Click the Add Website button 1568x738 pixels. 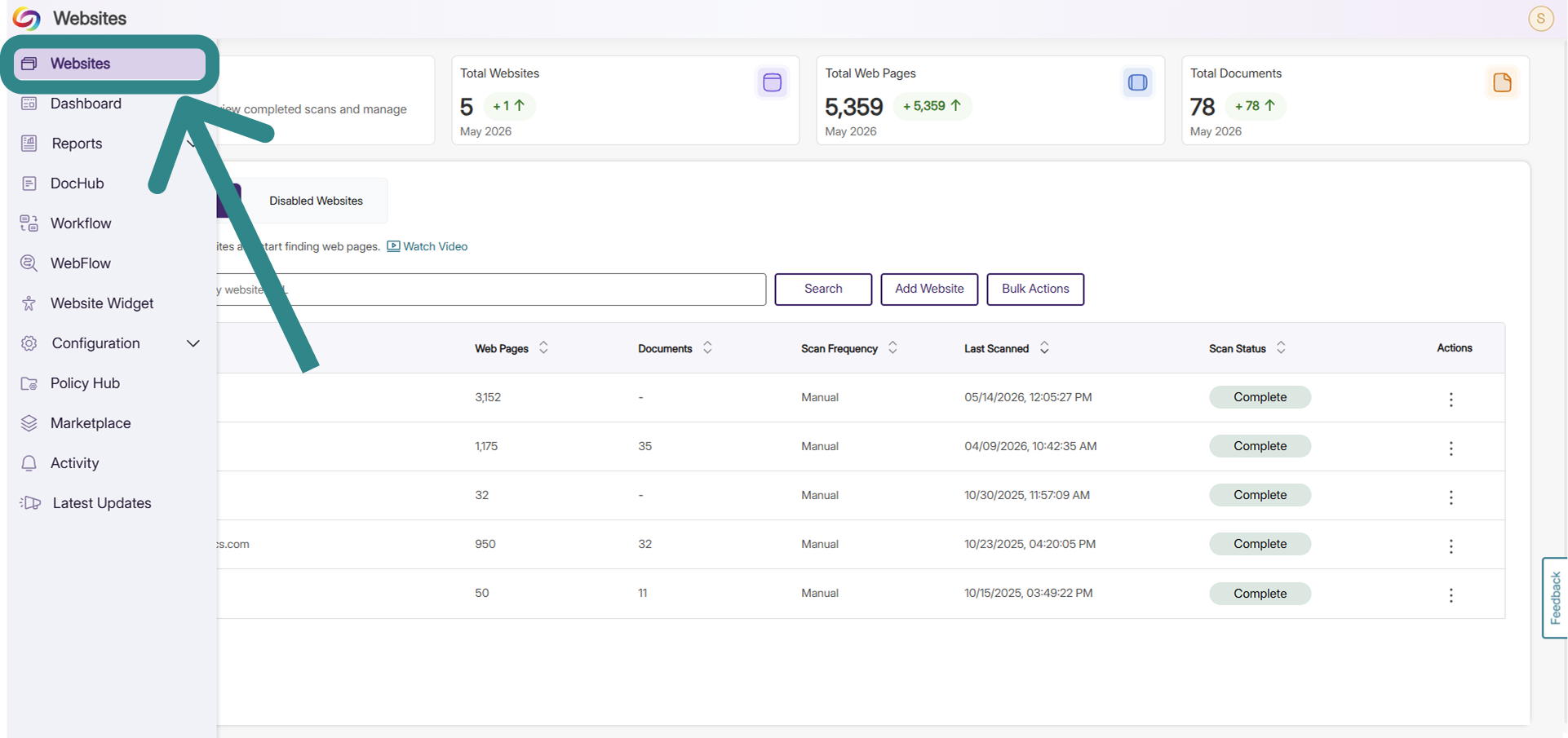point(929,289)
